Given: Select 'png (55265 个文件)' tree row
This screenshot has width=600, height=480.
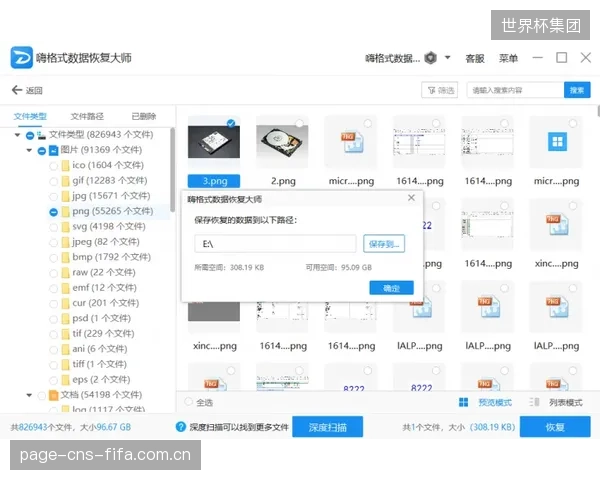Looking at the screenshot, I should [109, 211].
